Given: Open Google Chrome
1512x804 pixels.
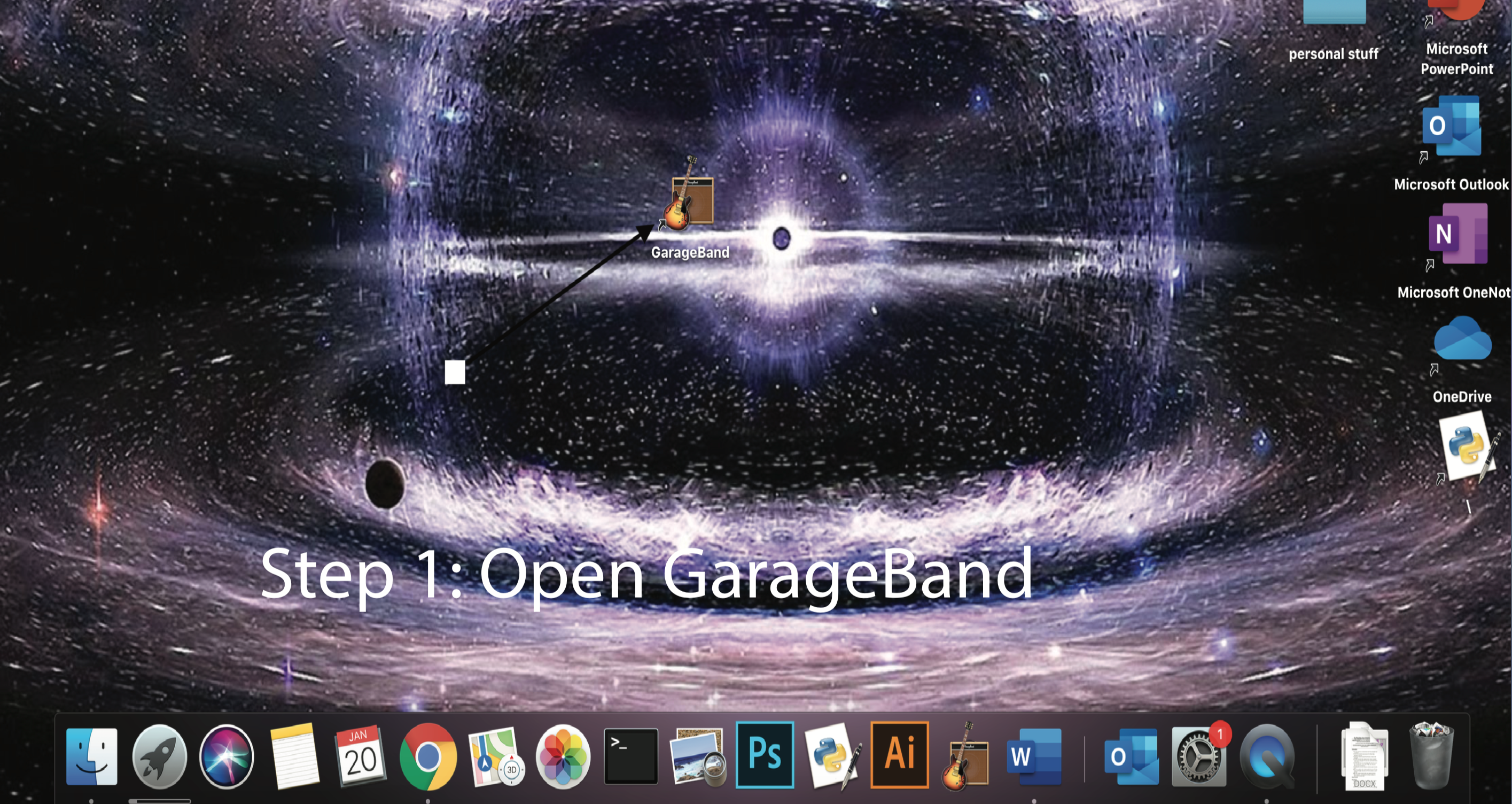Looking at the screenshot, I should click(428, 757).
